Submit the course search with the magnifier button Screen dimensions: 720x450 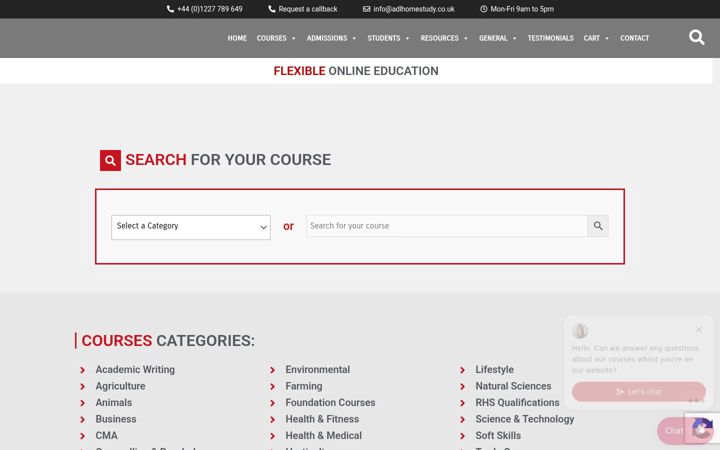[x=598, y=226]
